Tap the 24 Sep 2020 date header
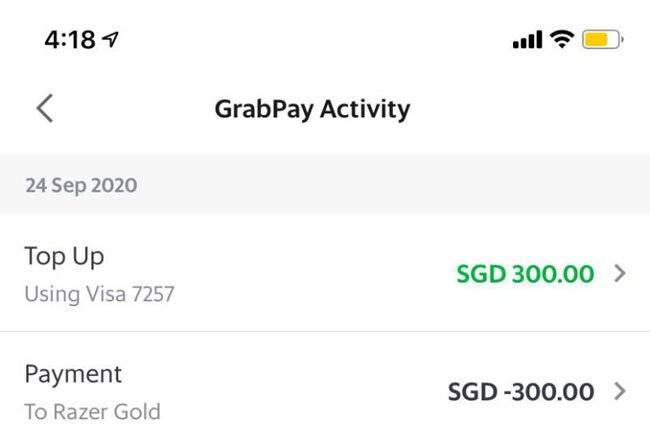650x444 pixels. 81,185
